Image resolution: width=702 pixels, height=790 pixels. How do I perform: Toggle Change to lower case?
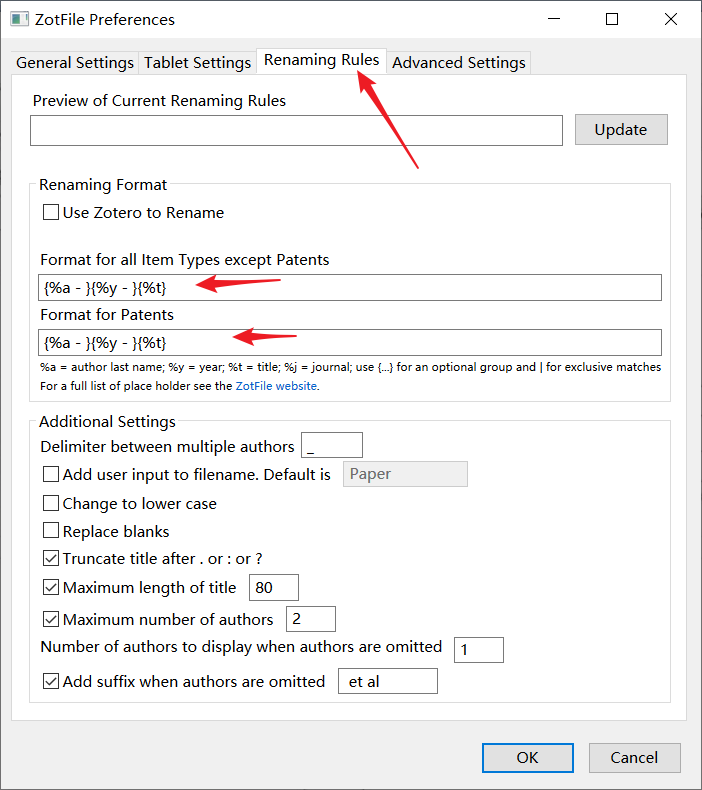[51, 503]
